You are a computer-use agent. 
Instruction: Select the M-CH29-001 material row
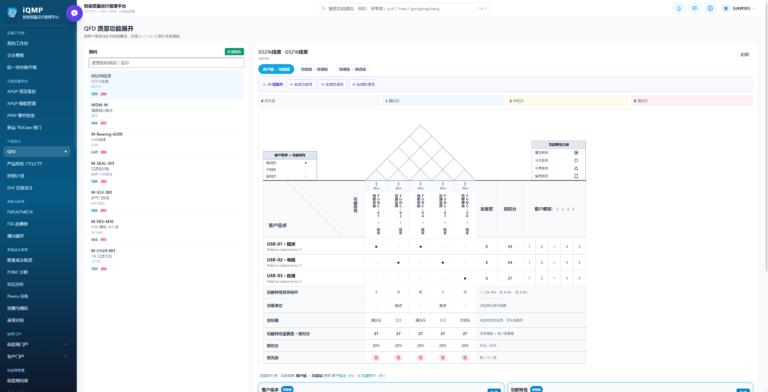point(166,259)
